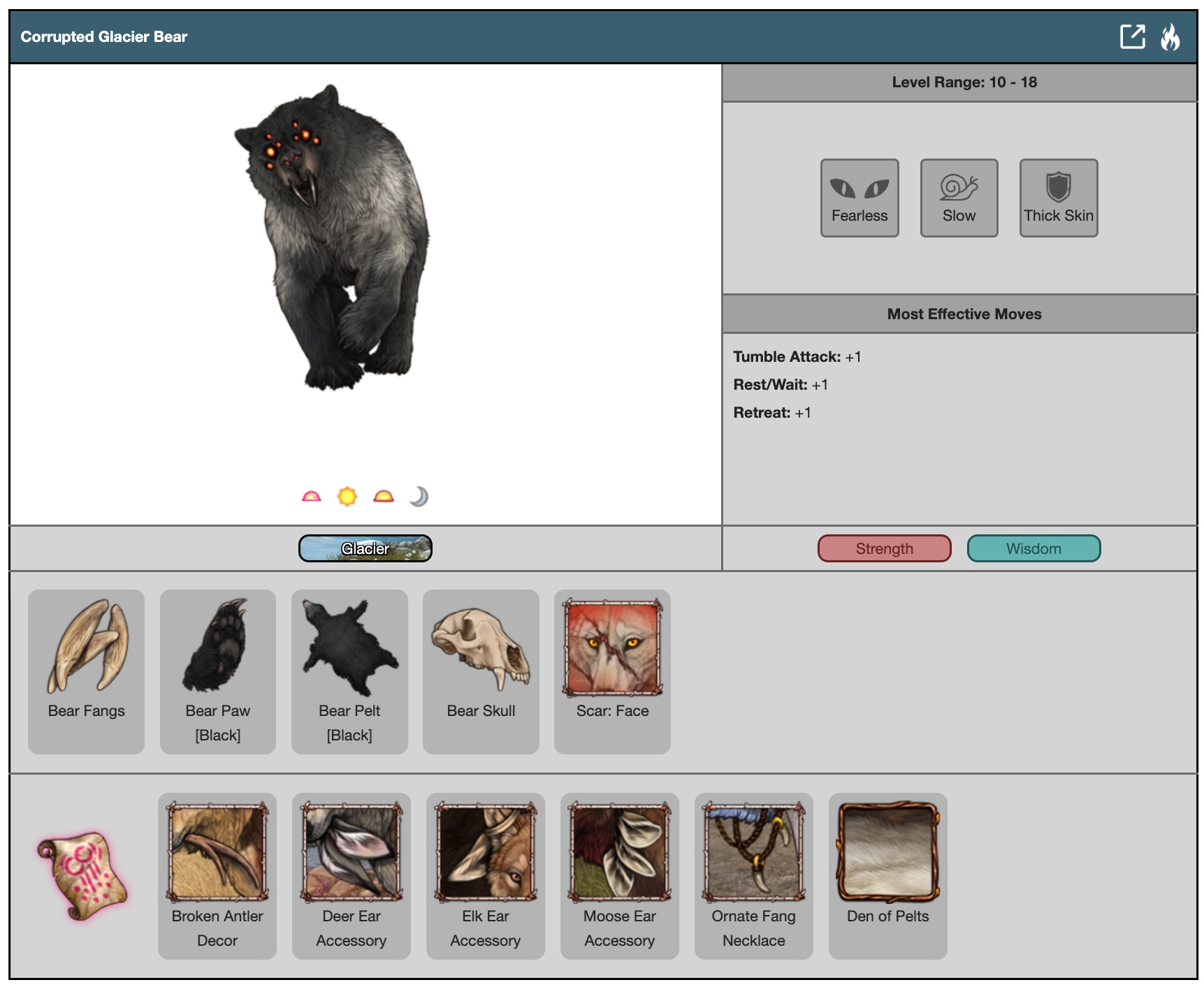Select the Ornate Fang Necklace decor
Viewport: 1204px width, 987px height.
[753, 875]
